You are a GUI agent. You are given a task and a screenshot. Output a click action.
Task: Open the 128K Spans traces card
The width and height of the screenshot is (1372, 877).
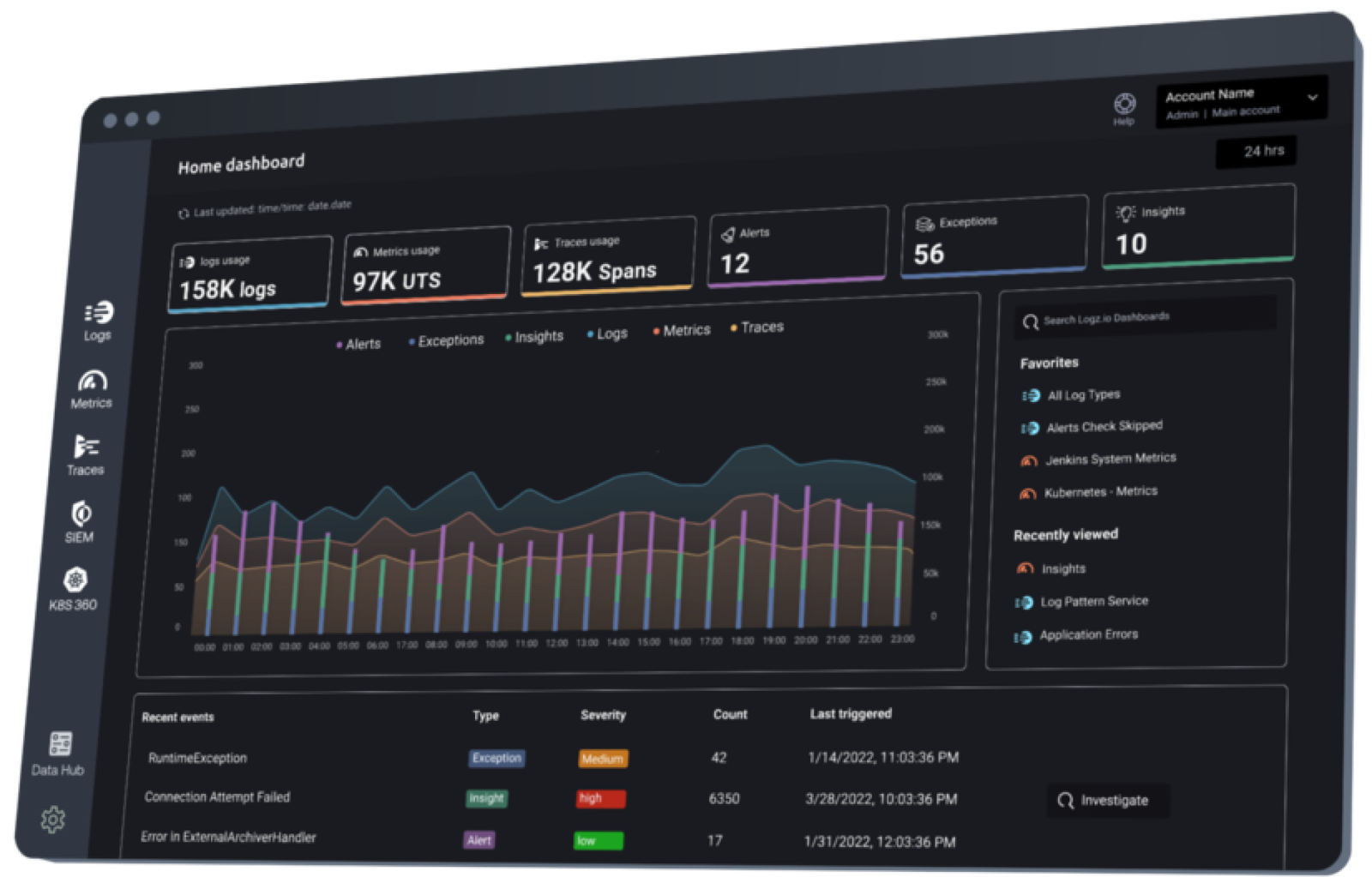(608, 256)
